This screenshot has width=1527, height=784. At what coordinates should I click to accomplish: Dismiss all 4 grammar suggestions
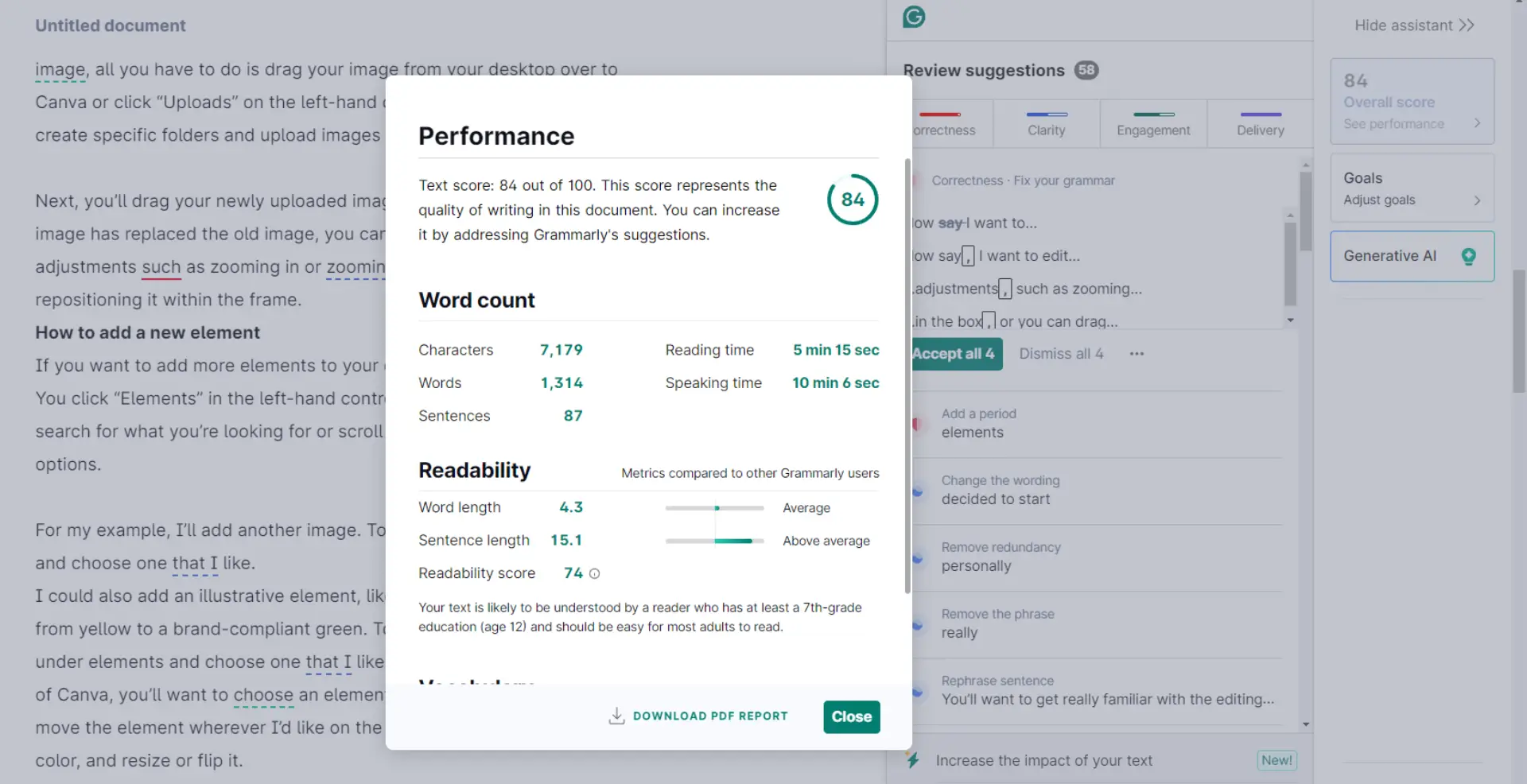(1061, 354)
